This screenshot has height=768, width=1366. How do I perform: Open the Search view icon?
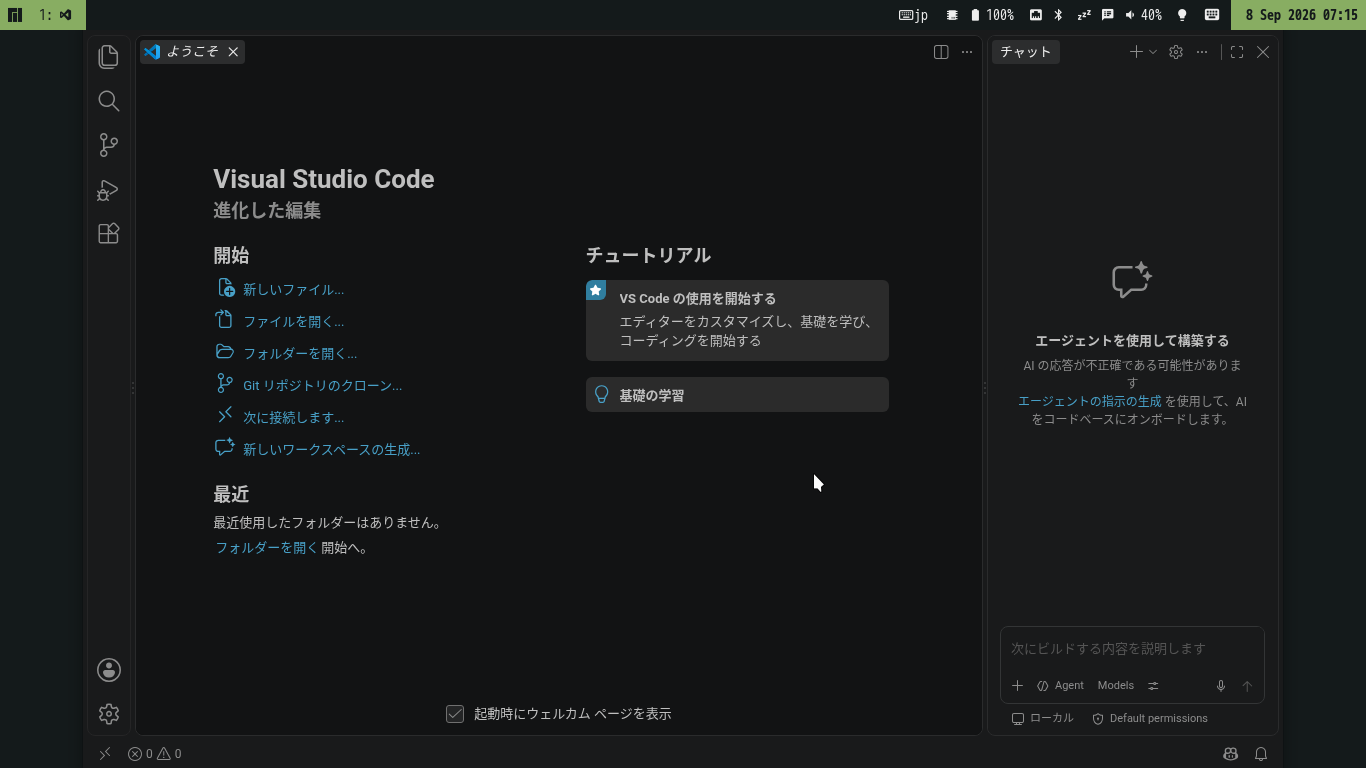pyautogui.click(x=109, y=101)
